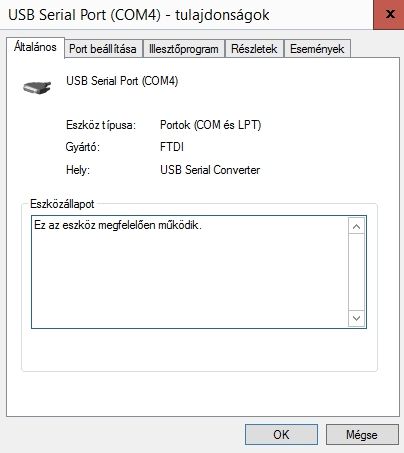View the Események tab

click(x=317, y=49)
